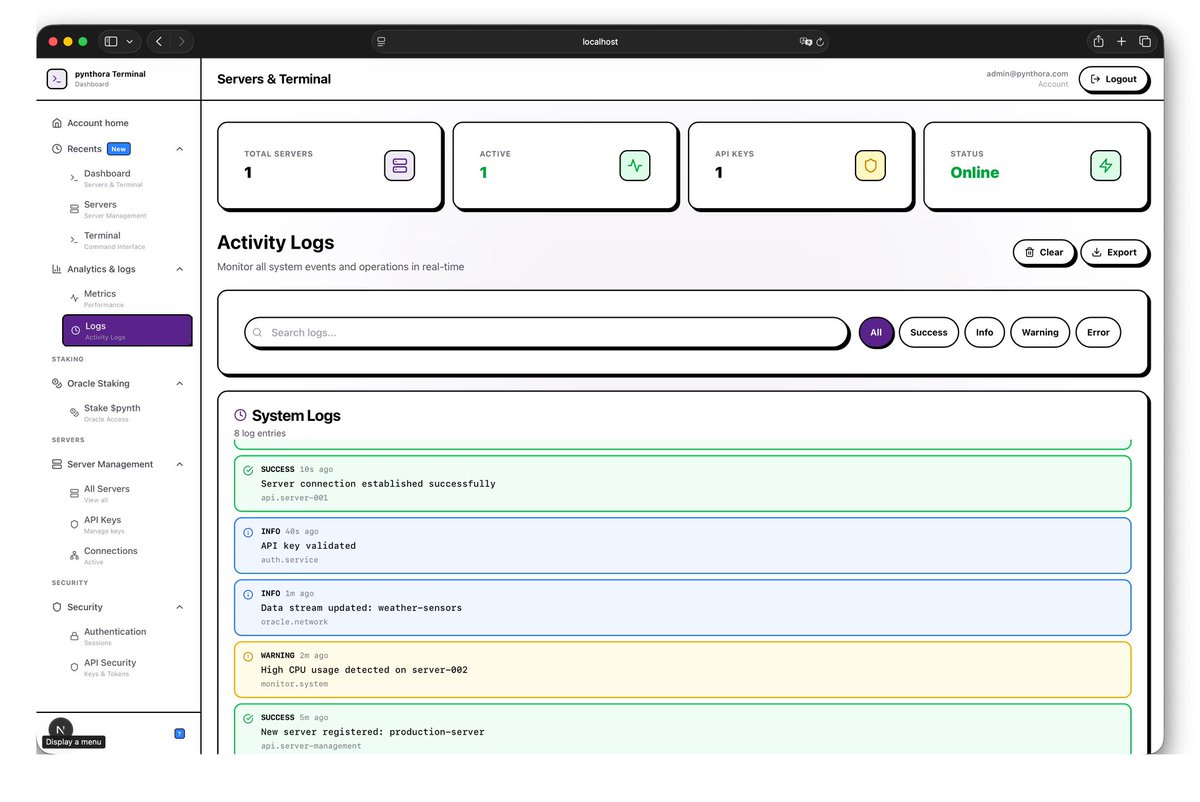Screen dimensions: 1200x802
Task: Open a new browser tab with plus icon
Action: (x=1121, y=41)
